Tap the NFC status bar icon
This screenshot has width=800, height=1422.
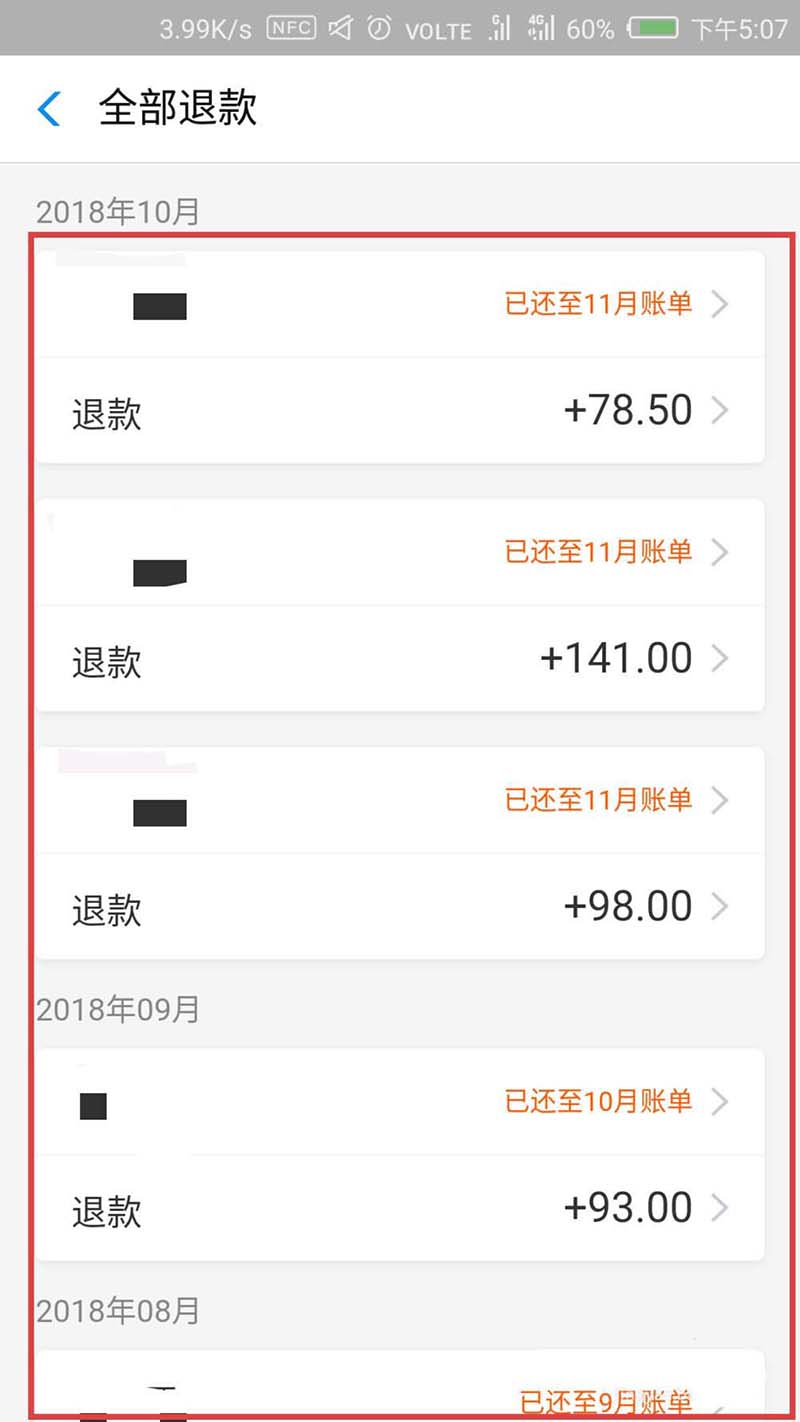[x=290, y=28]
